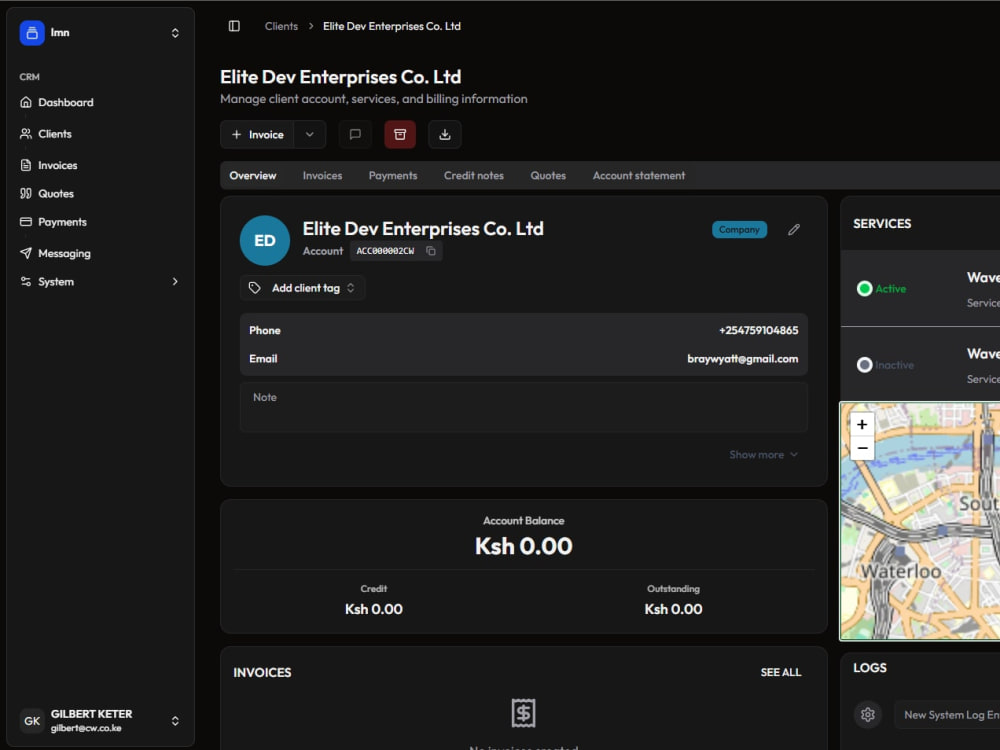The image size is (1000, 750).
Task: Click the email braywyatt@gmail.com
Action: pyautogui.click(x=742, y=358)
